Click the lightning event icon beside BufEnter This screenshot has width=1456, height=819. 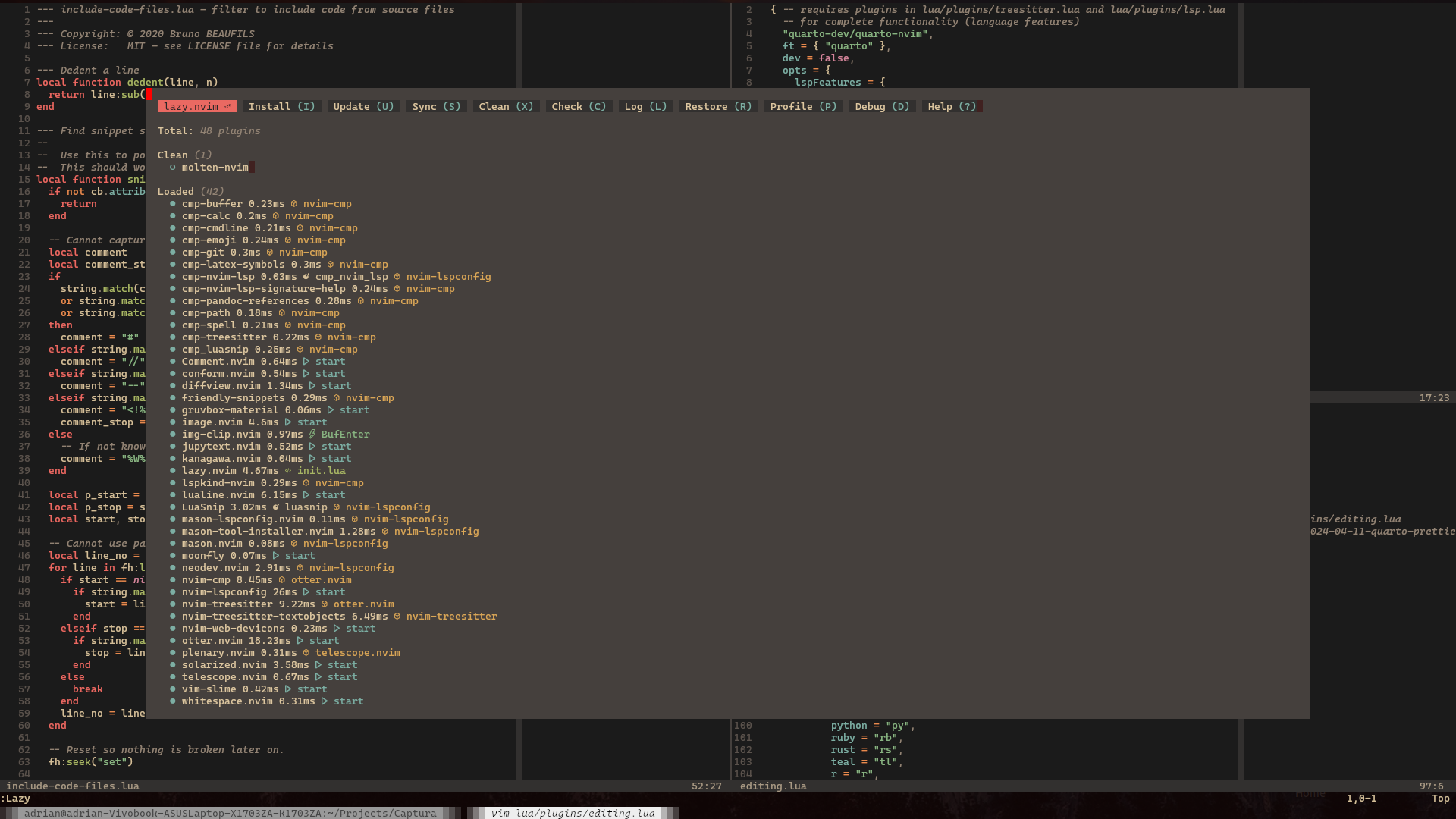[312, 435]
